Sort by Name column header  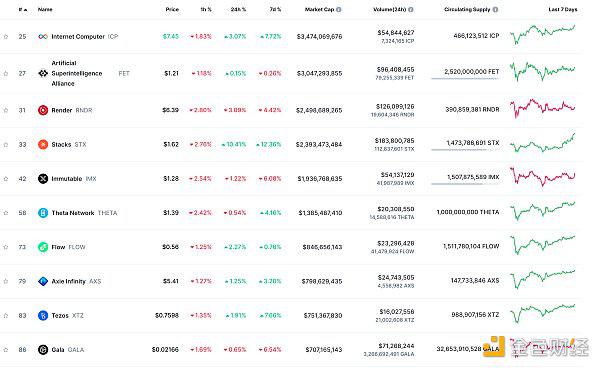coord(45,10)
